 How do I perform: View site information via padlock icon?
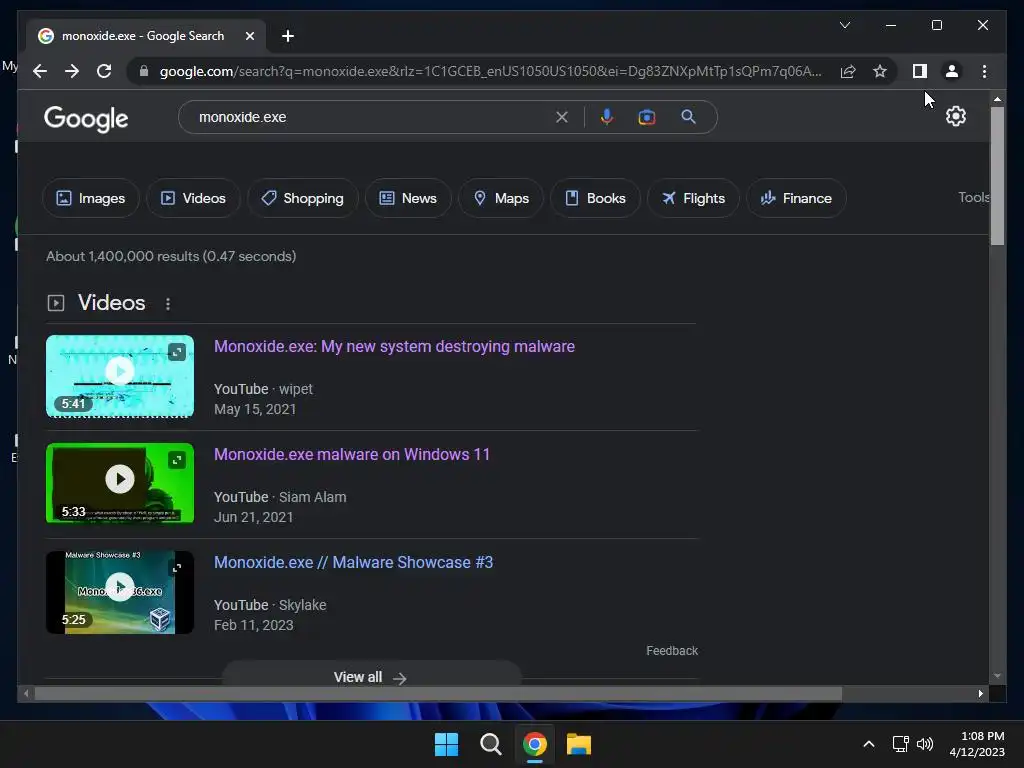[144, 71]
